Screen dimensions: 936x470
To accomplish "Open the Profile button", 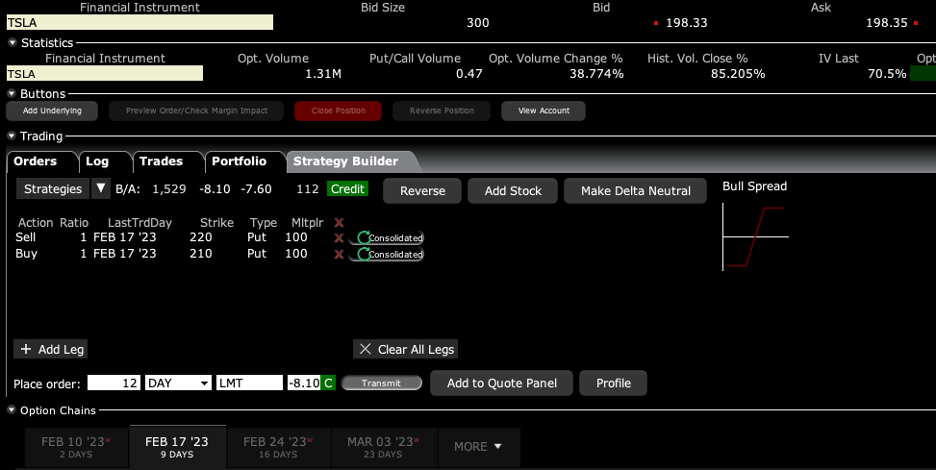I will point(613,383).
